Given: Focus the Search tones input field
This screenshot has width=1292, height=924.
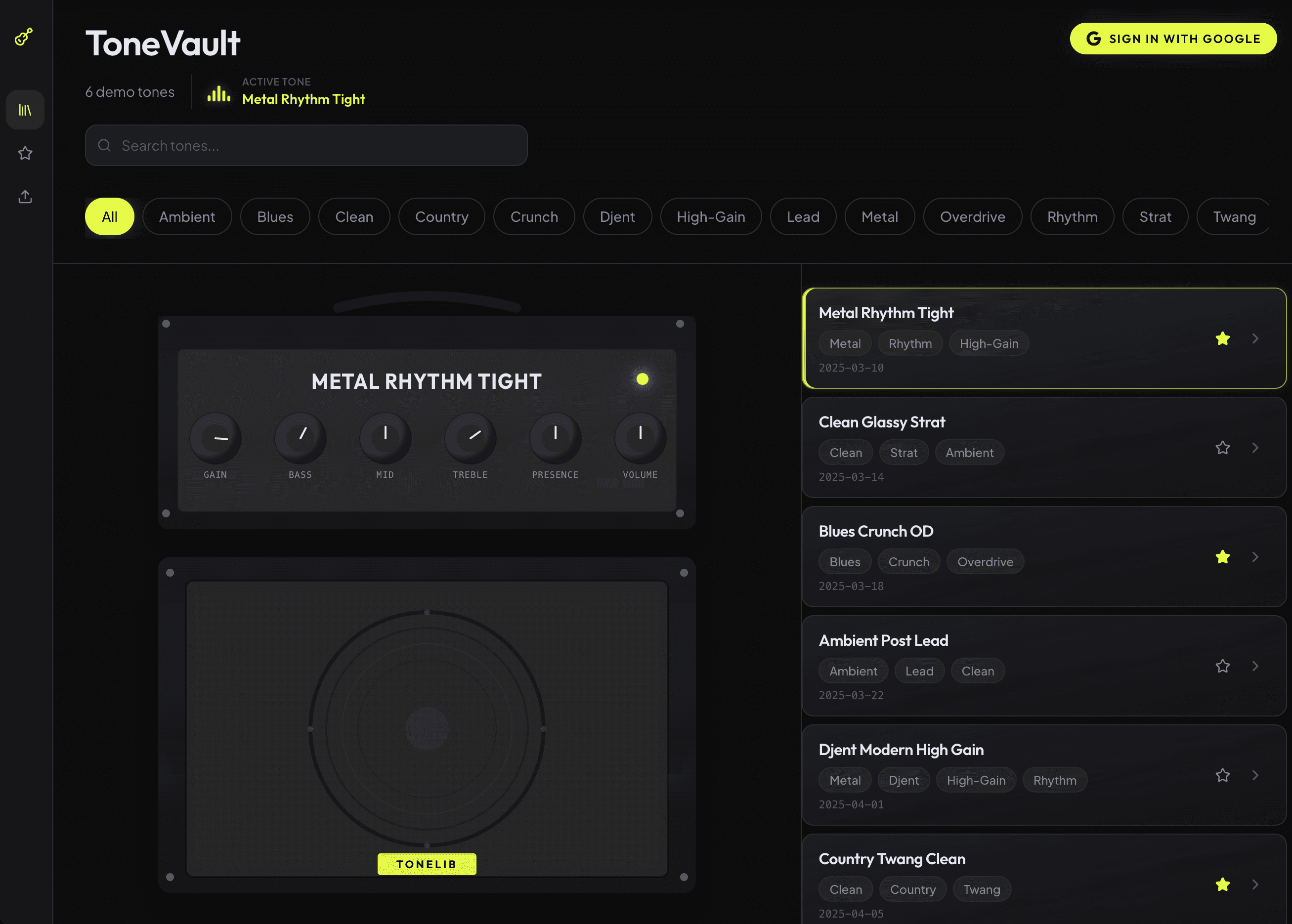Looking at the screenshot, I should (x=319, y=146).
